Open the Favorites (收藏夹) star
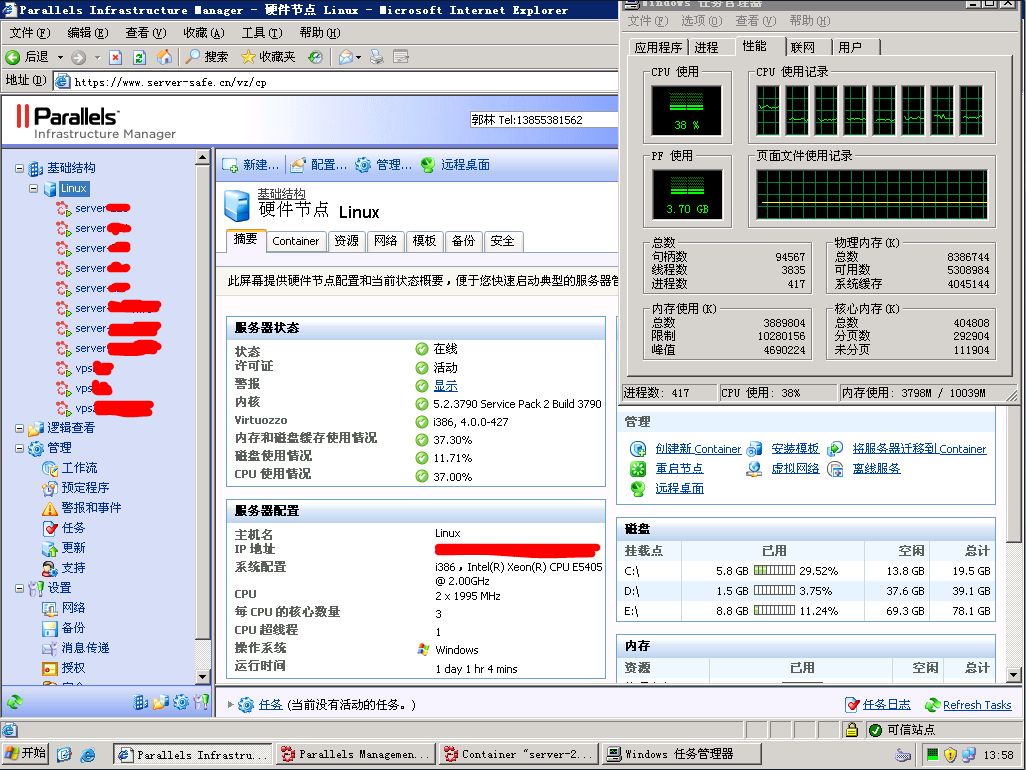 pos(248,57)
